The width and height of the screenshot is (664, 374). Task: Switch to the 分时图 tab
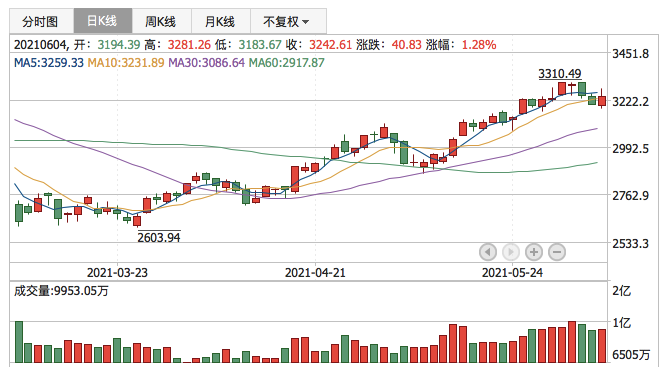click(x=41, y=21)
